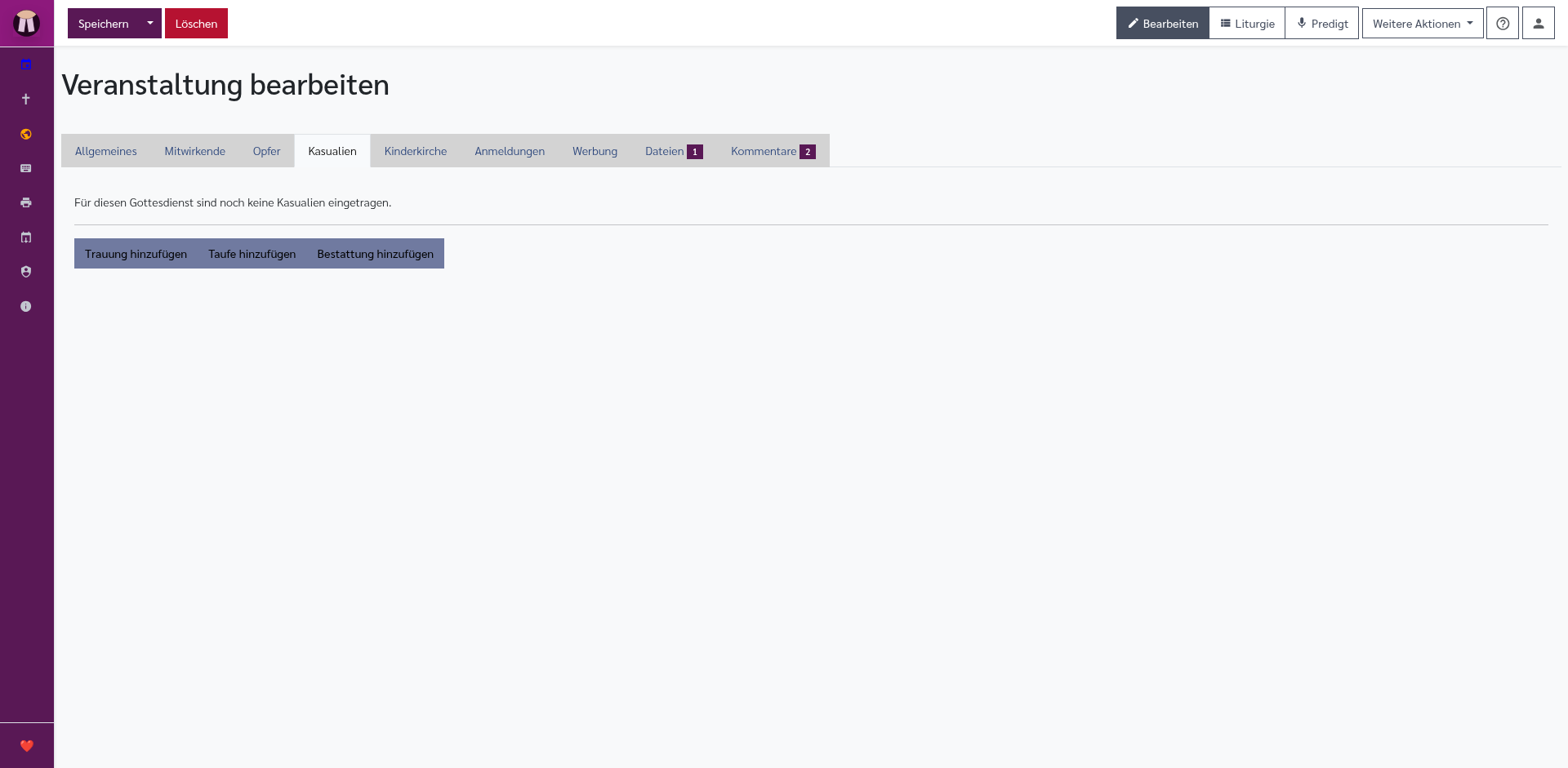Click the no Kasualien notice text
The image size is (1568, 768).
233,202
